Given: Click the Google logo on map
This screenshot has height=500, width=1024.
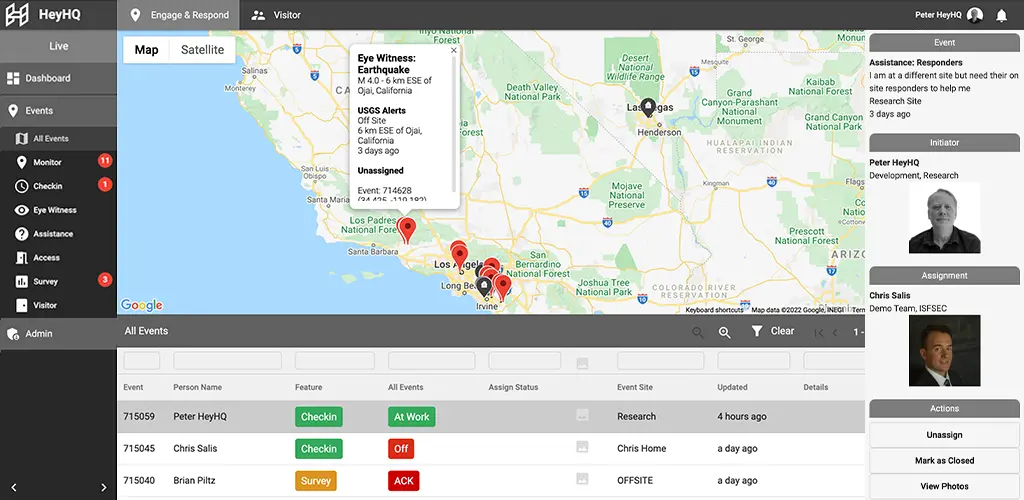Looking at the screenshot, I should (x=142, y=305).
